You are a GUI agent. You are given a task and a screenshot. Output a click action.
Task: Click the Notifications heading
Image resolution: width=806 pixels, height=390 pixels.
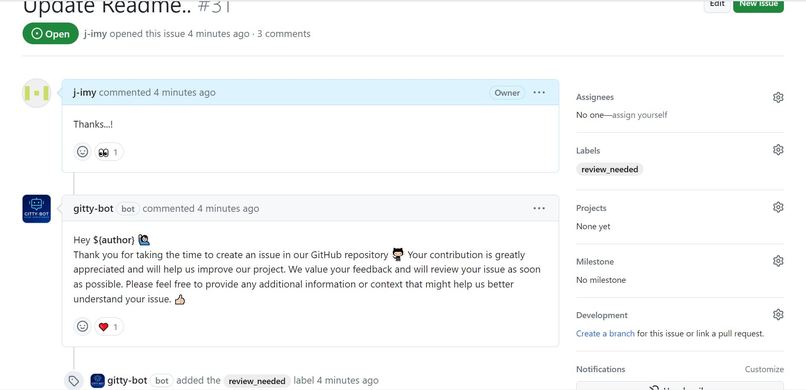600,369
